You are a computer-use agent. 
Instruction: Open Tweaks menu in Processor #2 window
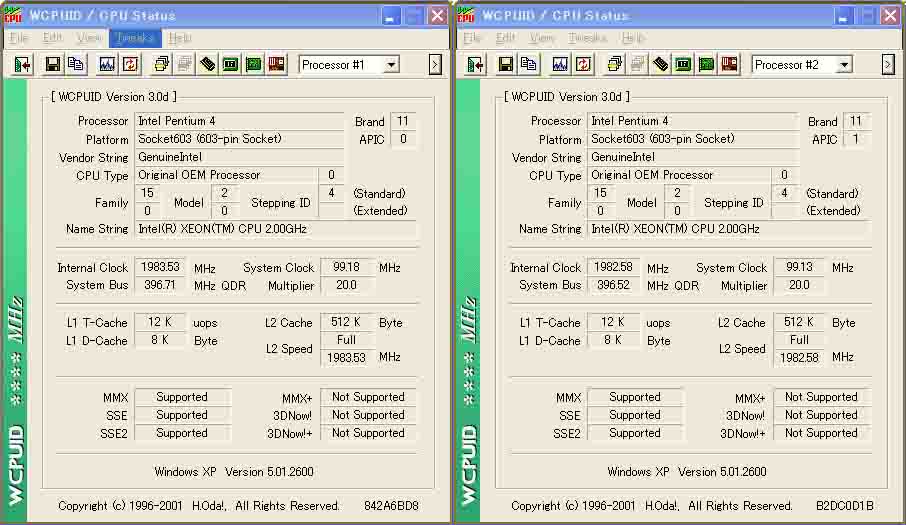tap(587, 38)
